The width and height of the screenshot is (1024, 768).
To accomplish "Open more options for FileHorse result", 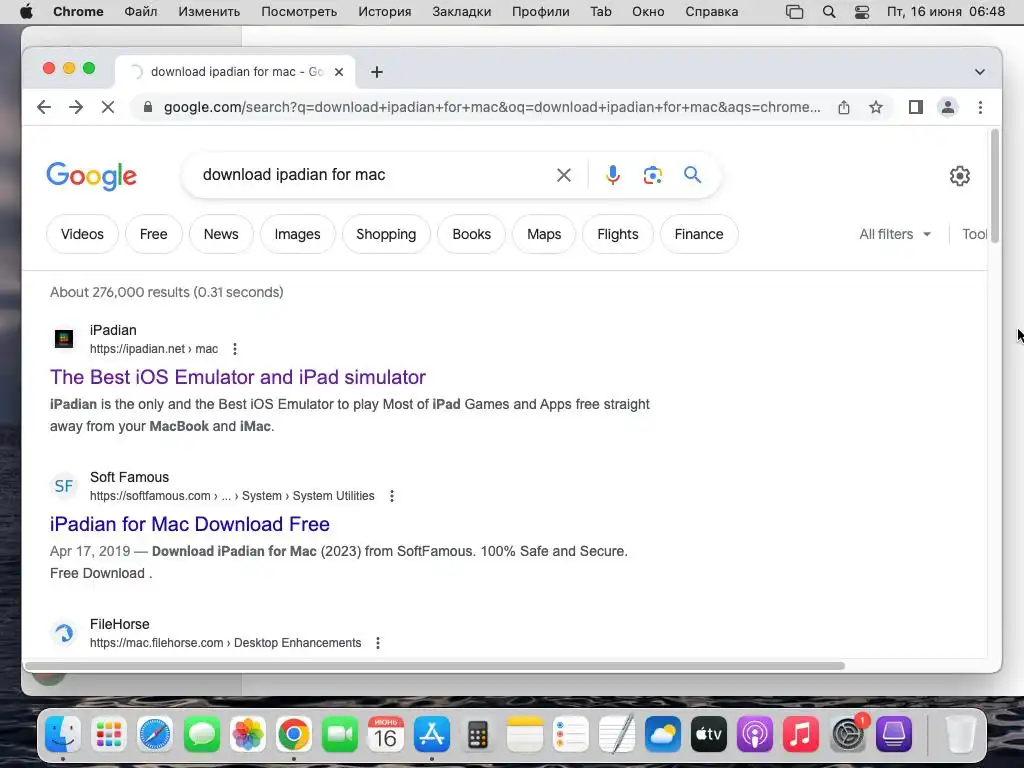I will pos(377,643).
